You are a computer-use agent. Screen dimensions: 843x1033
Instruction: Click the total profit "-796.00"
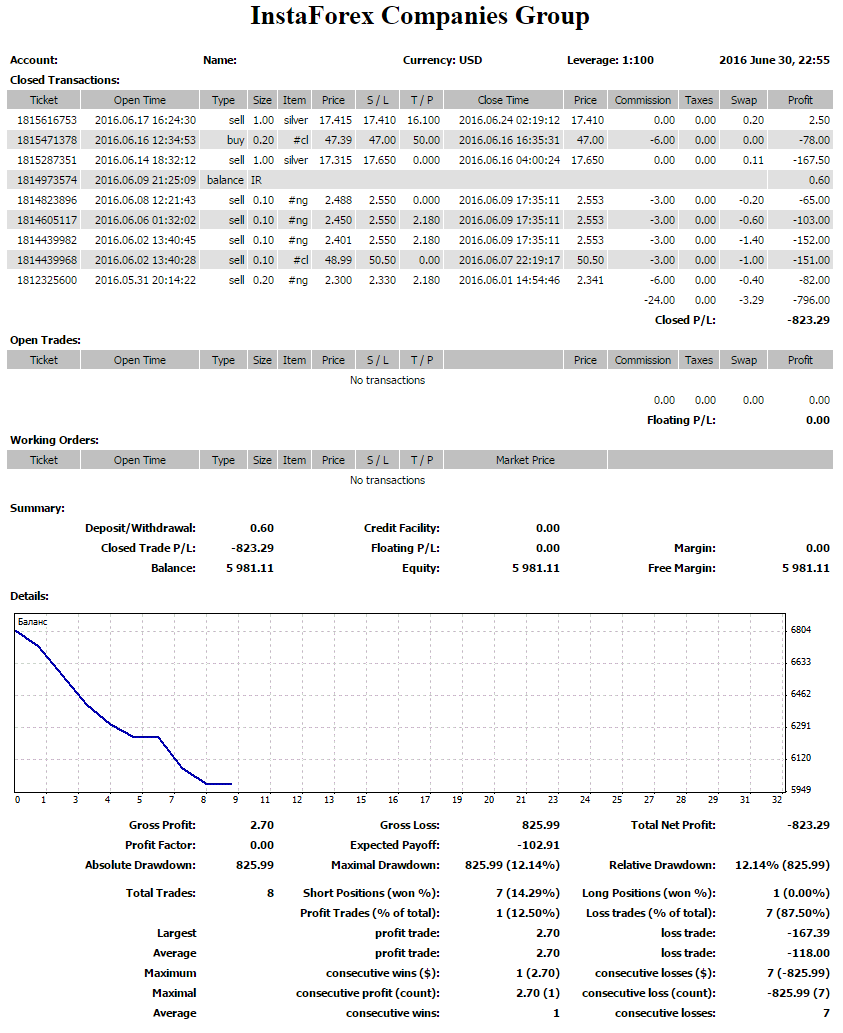click(x=811, y=300)
